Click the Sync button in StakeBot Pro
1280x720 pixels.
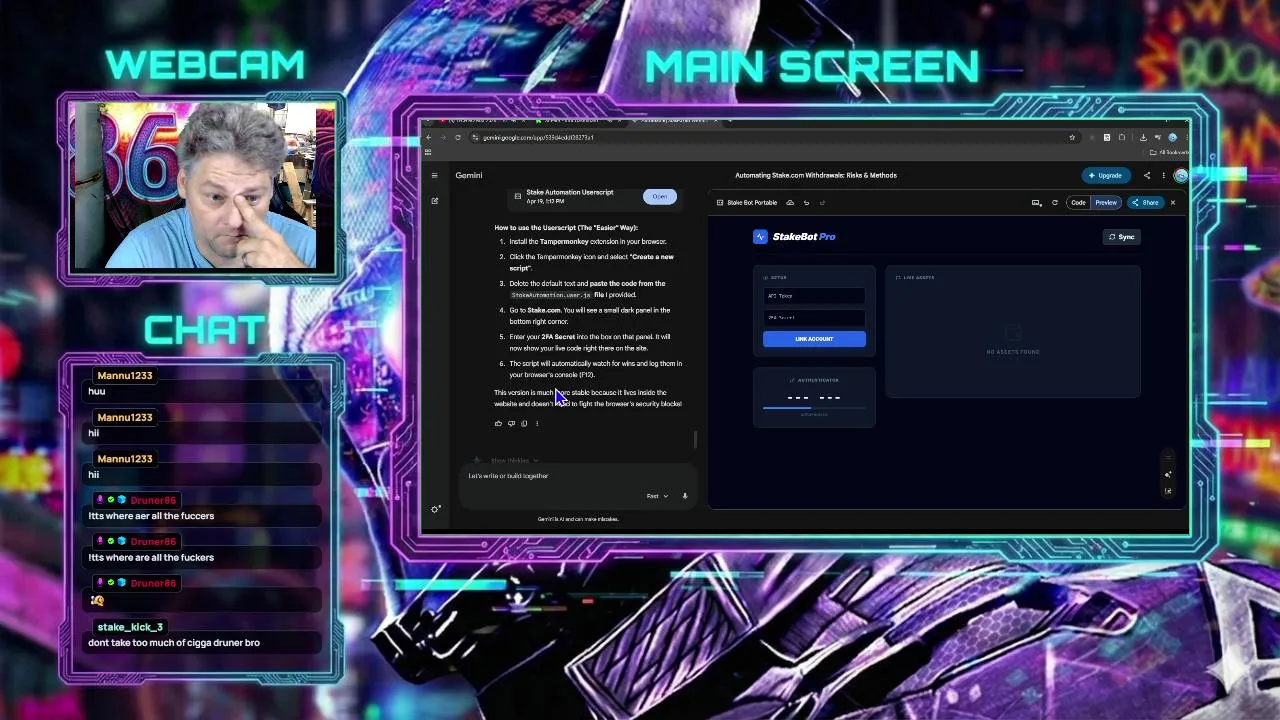tap(1121, 237)
